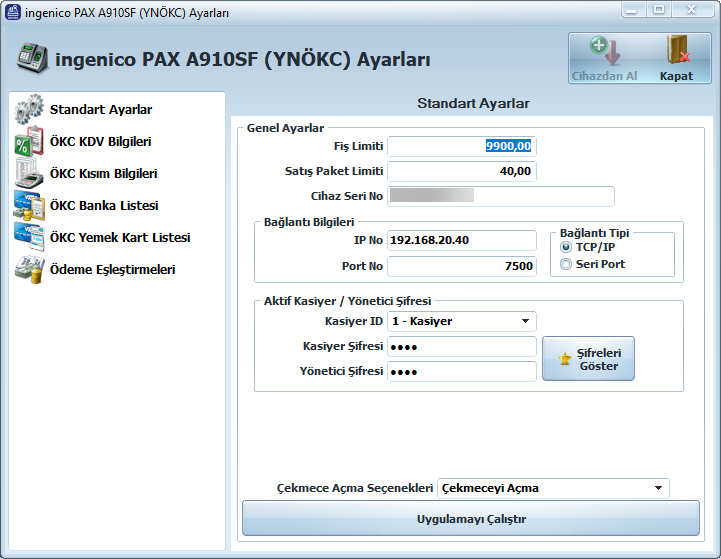Image resolution: width=721 pixels, height=559 pixels.
Task: Select the TCP/IP connection type
Action: coord(566,247)
